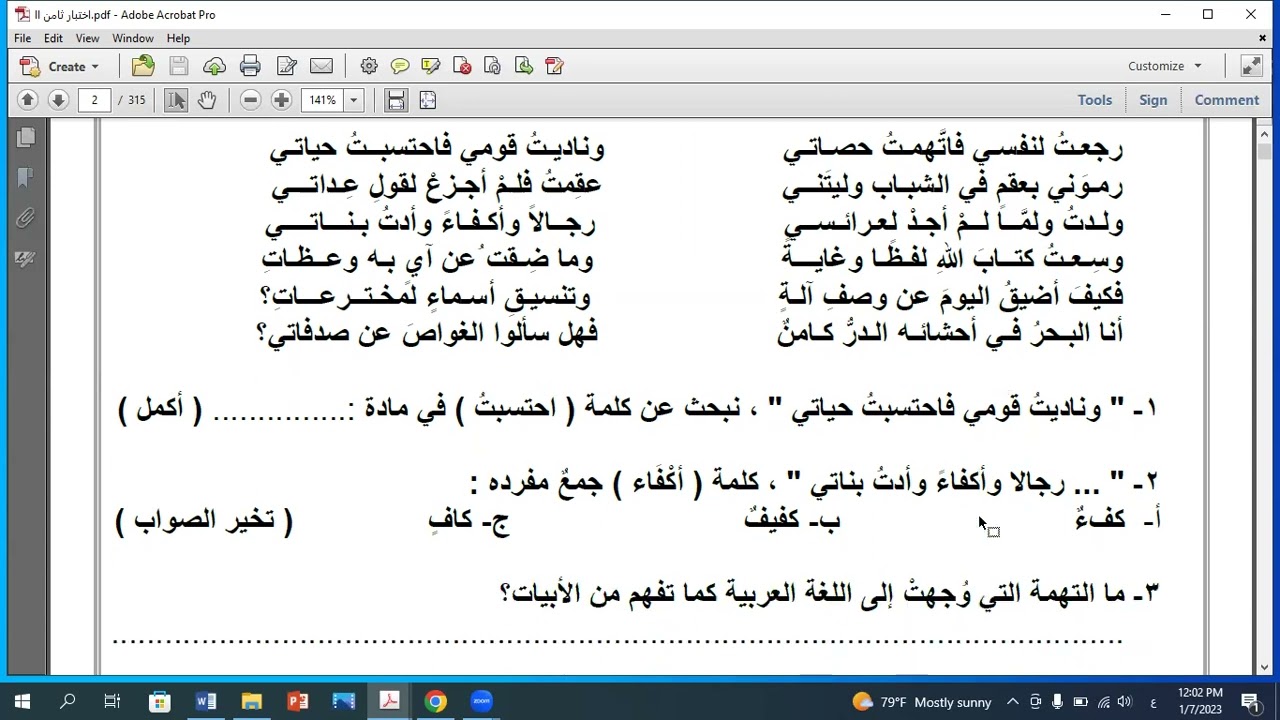Show hidden system tray icons
Viewport: 1280px width, 720px height.
coord(1012,702)
